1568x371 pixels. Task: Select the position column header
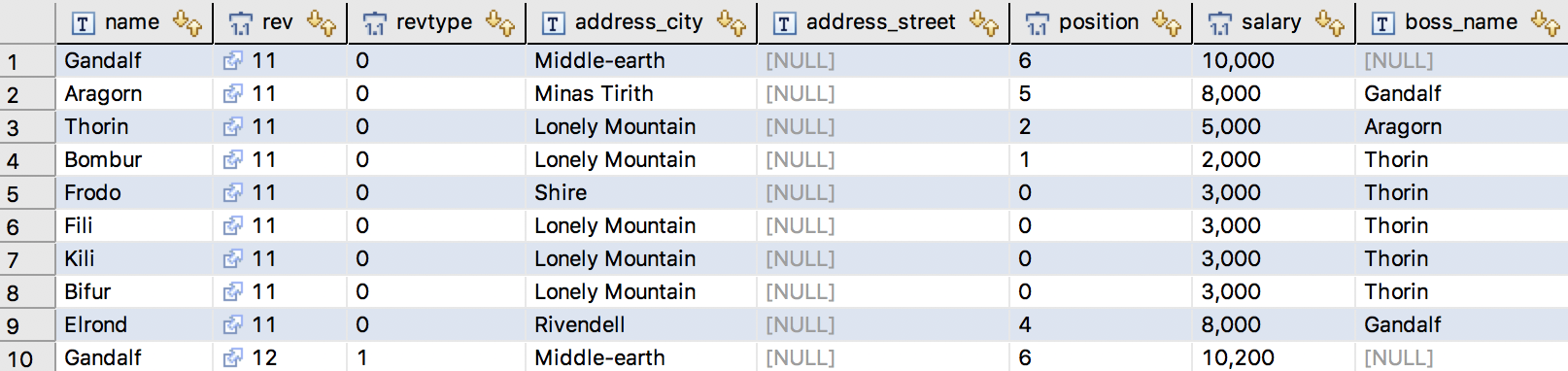coord(1101,22)
